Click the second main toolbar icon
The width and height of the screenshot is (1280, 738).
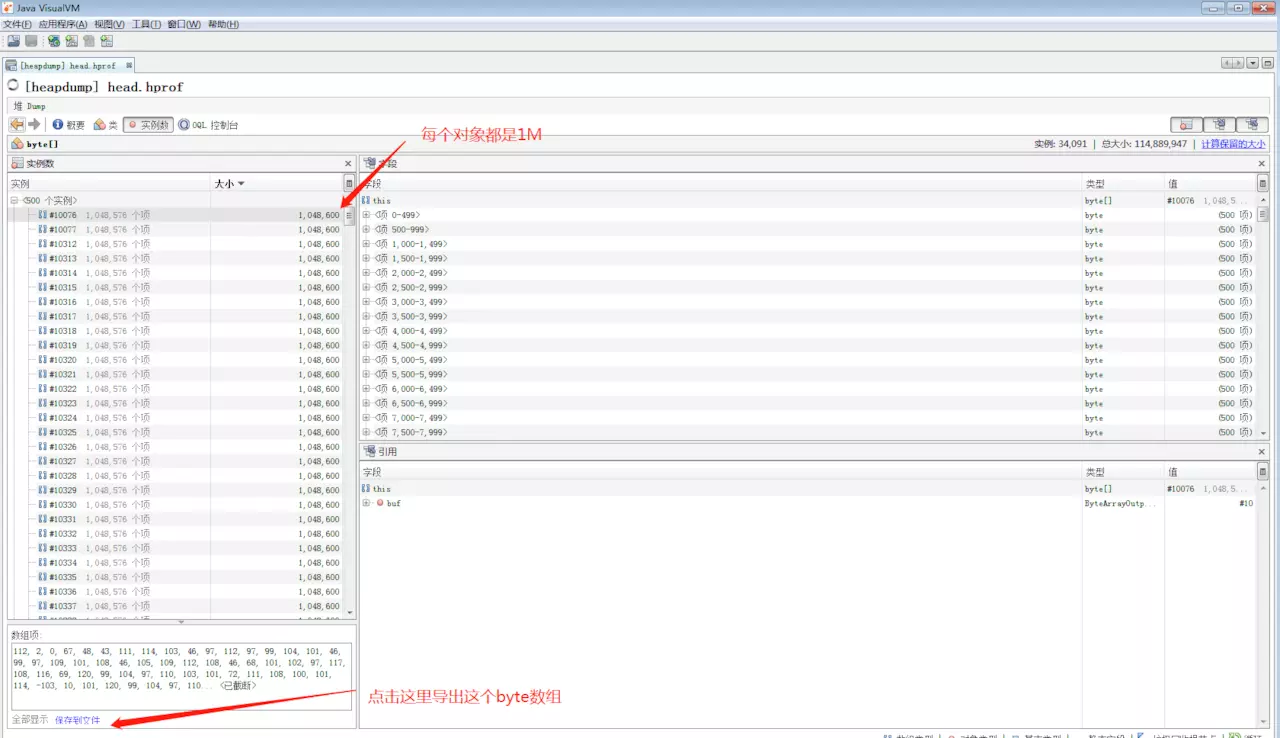31,41
